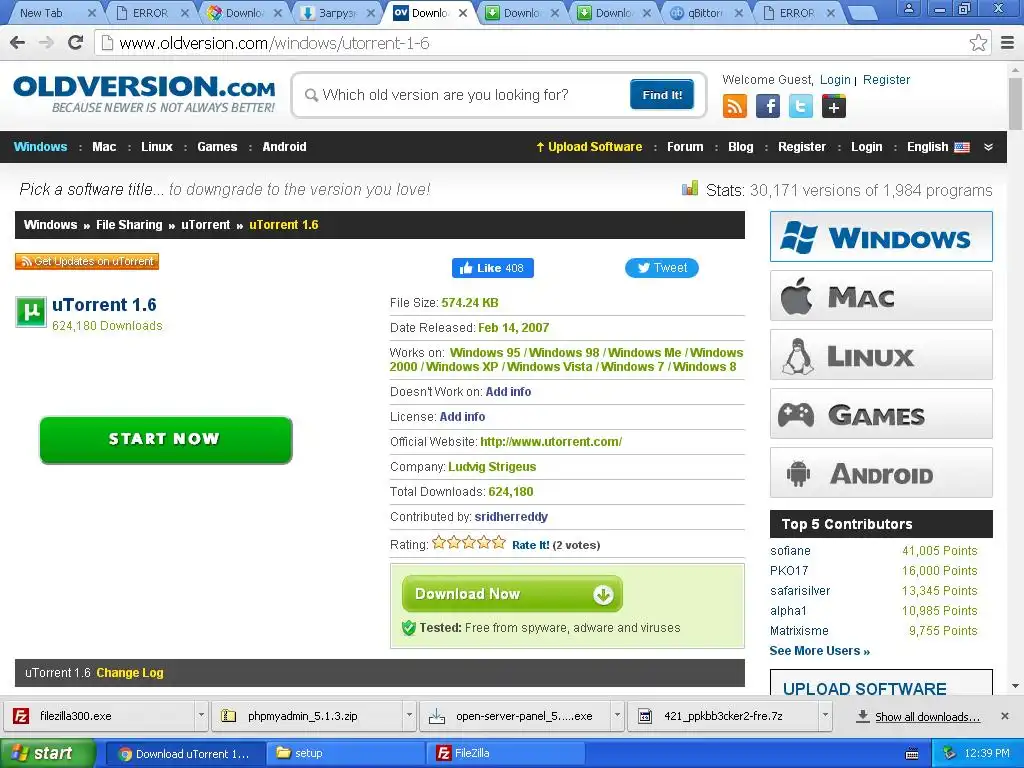Image resolution: width=1024 pixels, height=768 pixels.
Task: Click the keyboard icon in system tray
Action: click(912, 754)
